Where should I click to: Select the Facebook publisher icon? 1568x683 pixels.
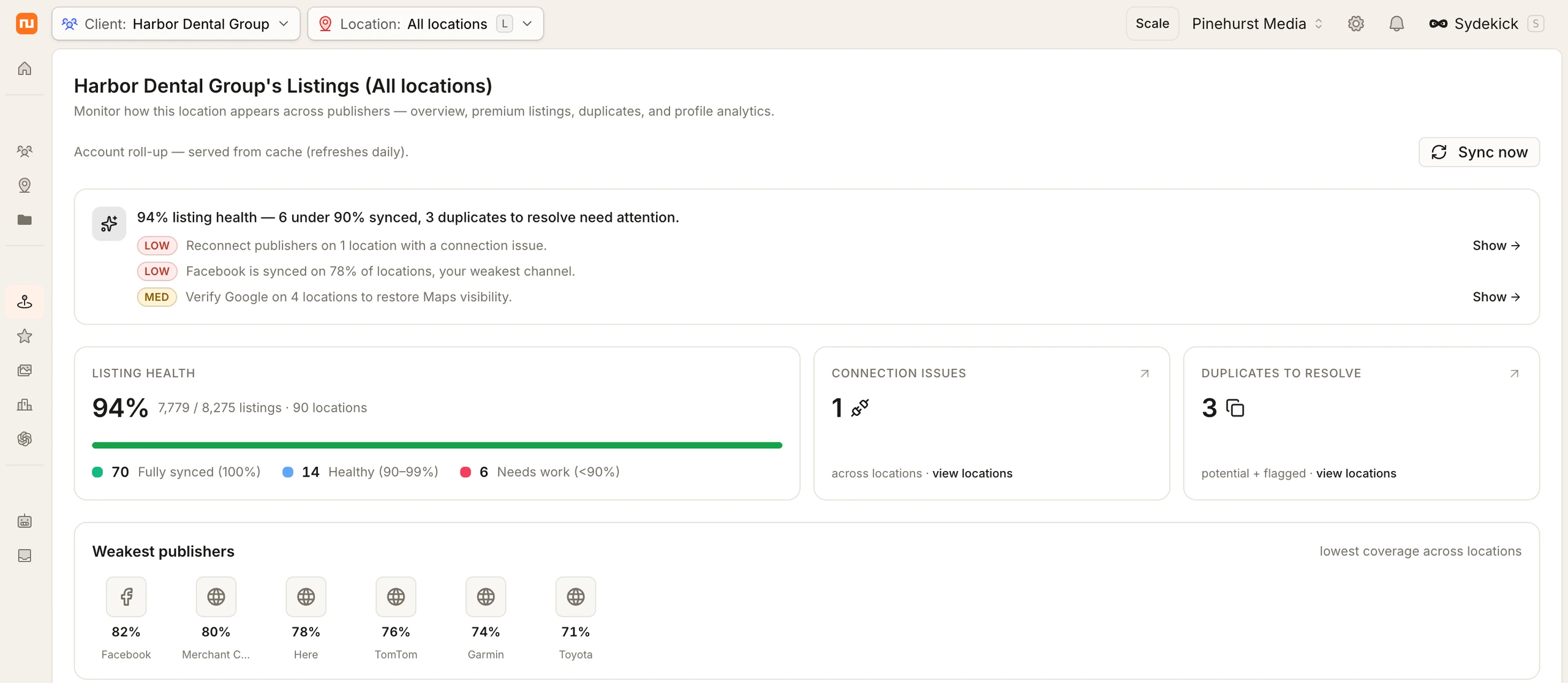pyautogui.click(x=126, y=597)
